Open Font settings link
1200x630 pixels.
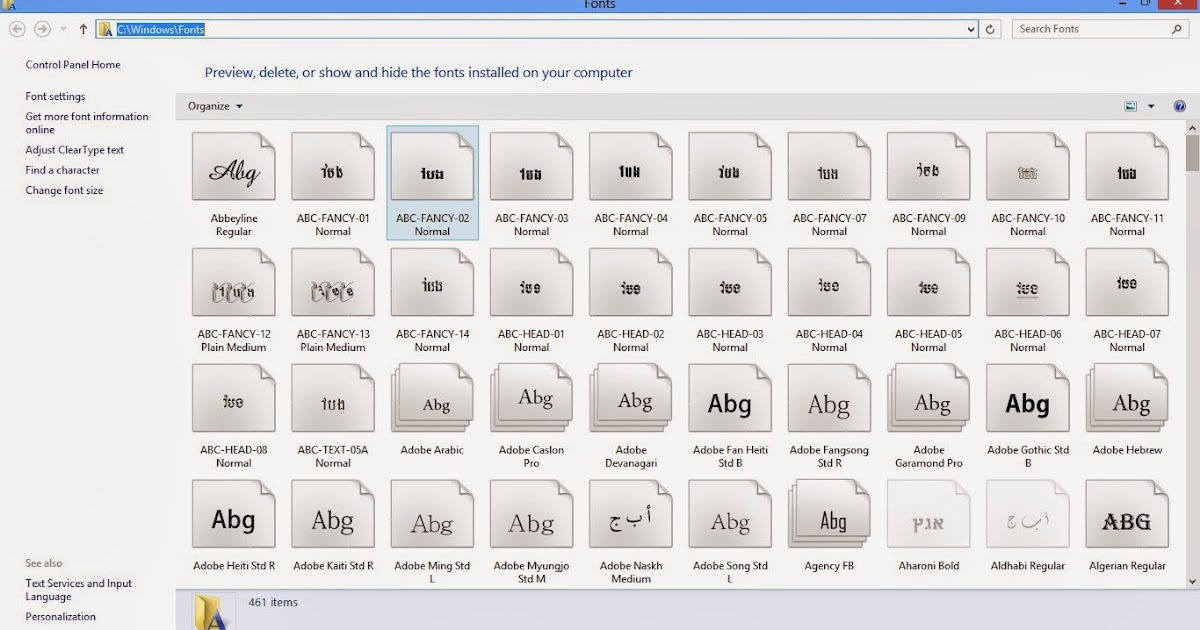(55, 97)
